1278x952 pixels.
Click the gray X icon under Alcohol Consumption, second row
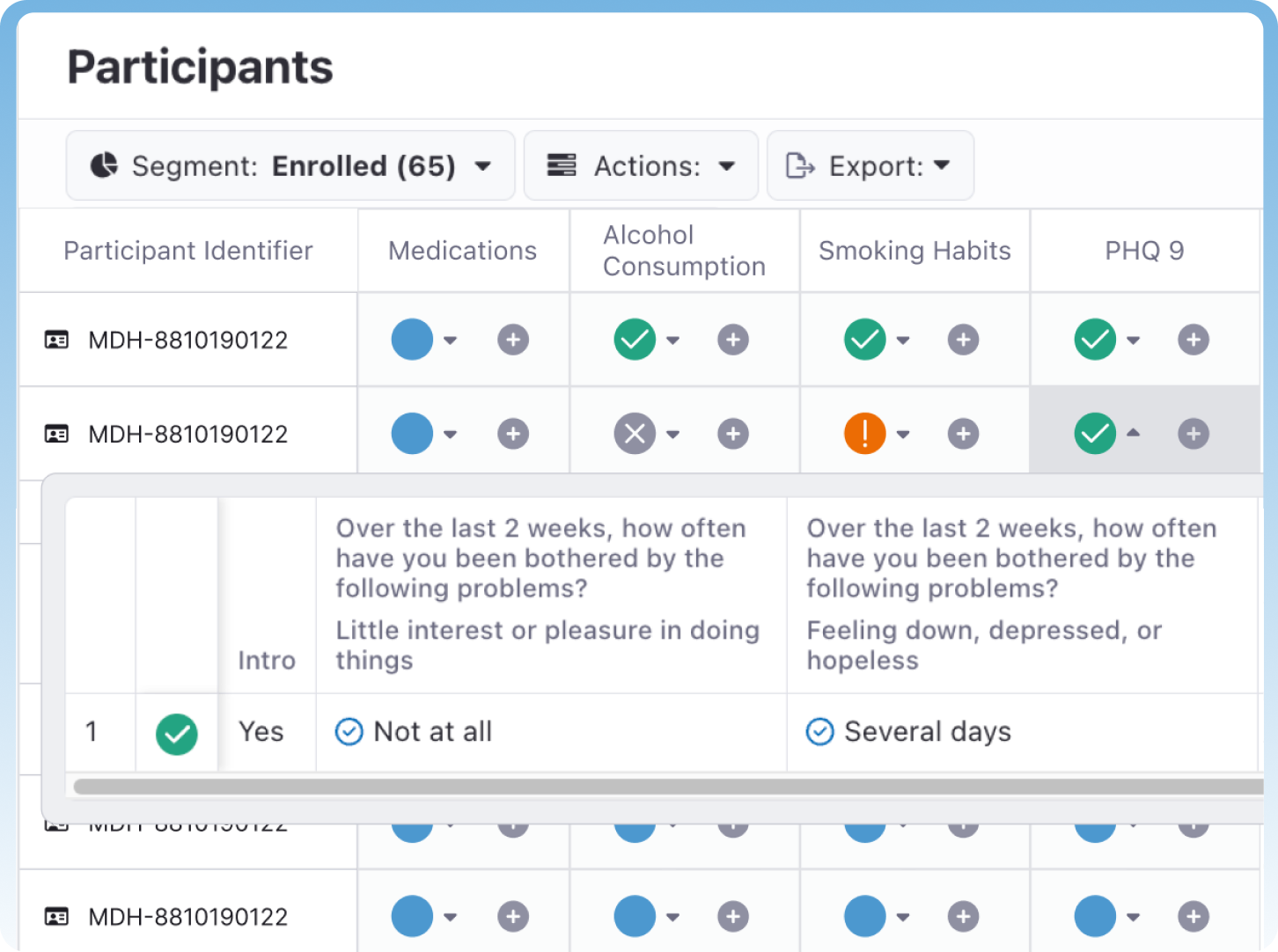click(635, 433)
